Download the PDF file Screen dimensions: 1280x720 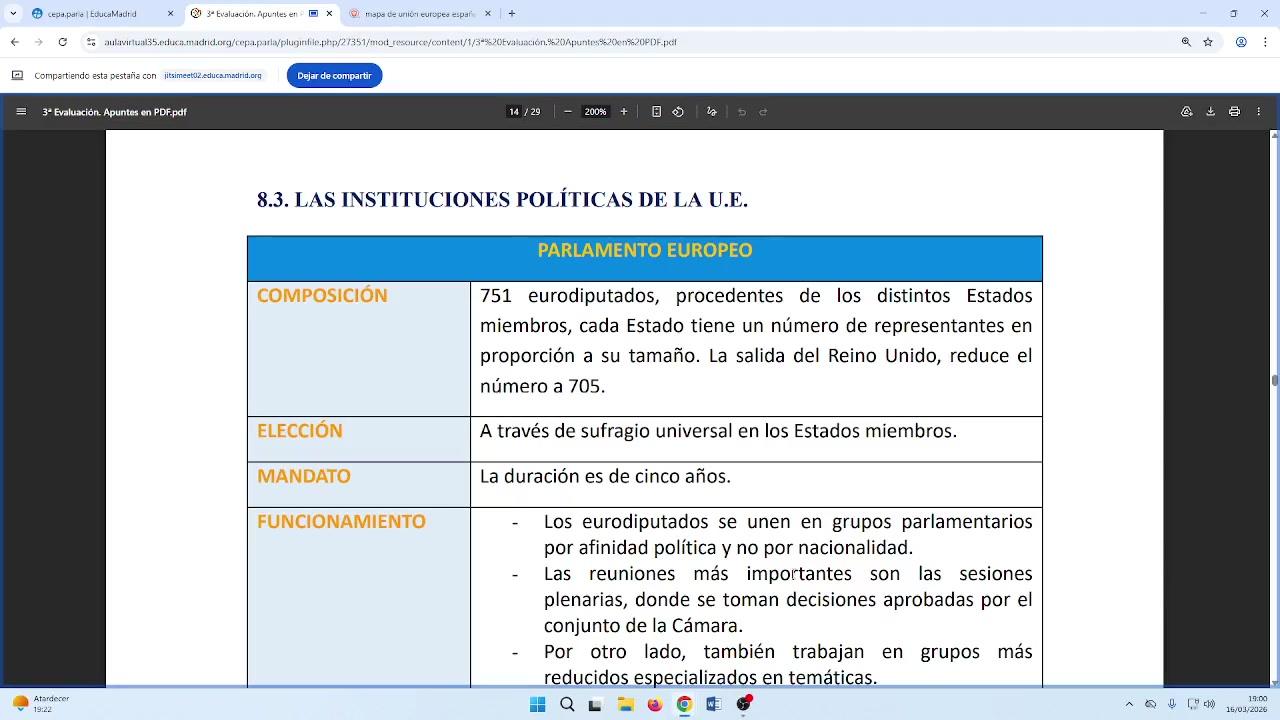(1210, 112)
